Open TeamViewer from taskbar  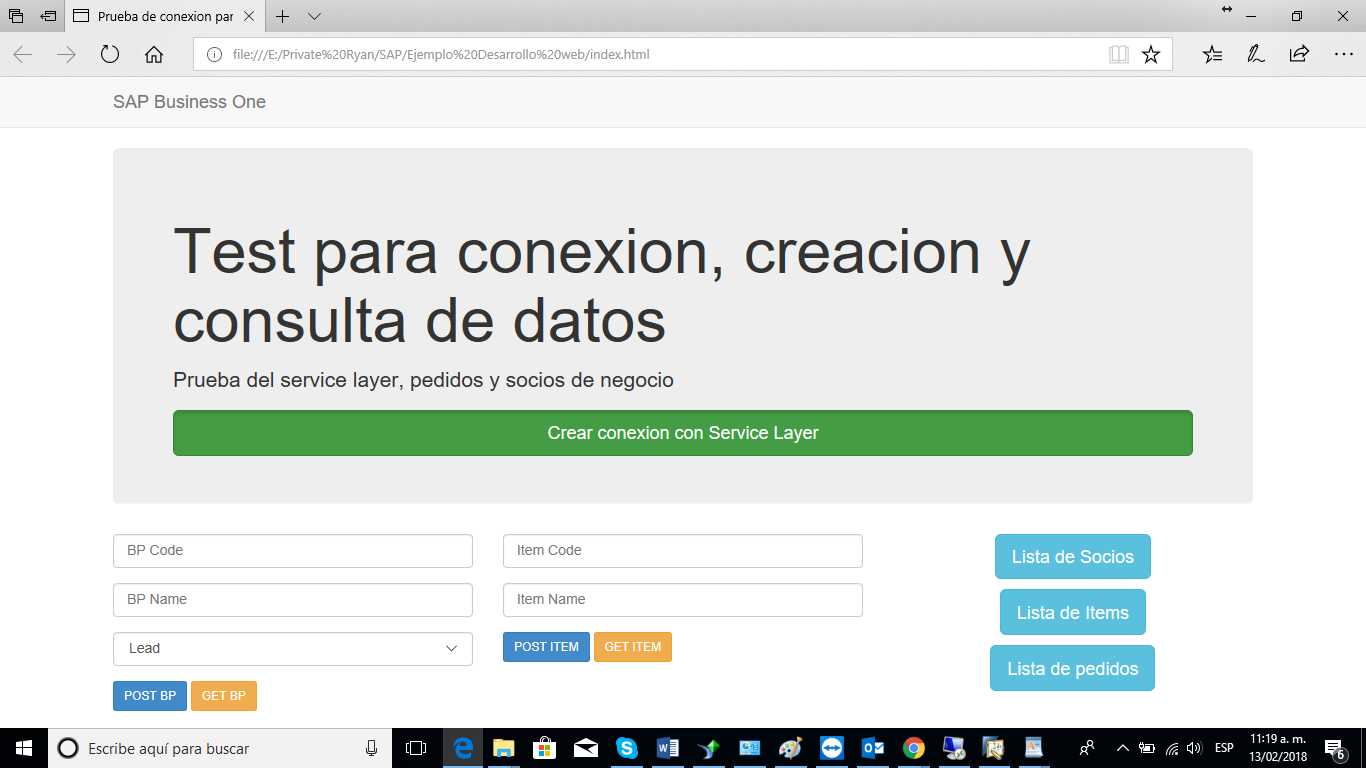click(832, 748)
